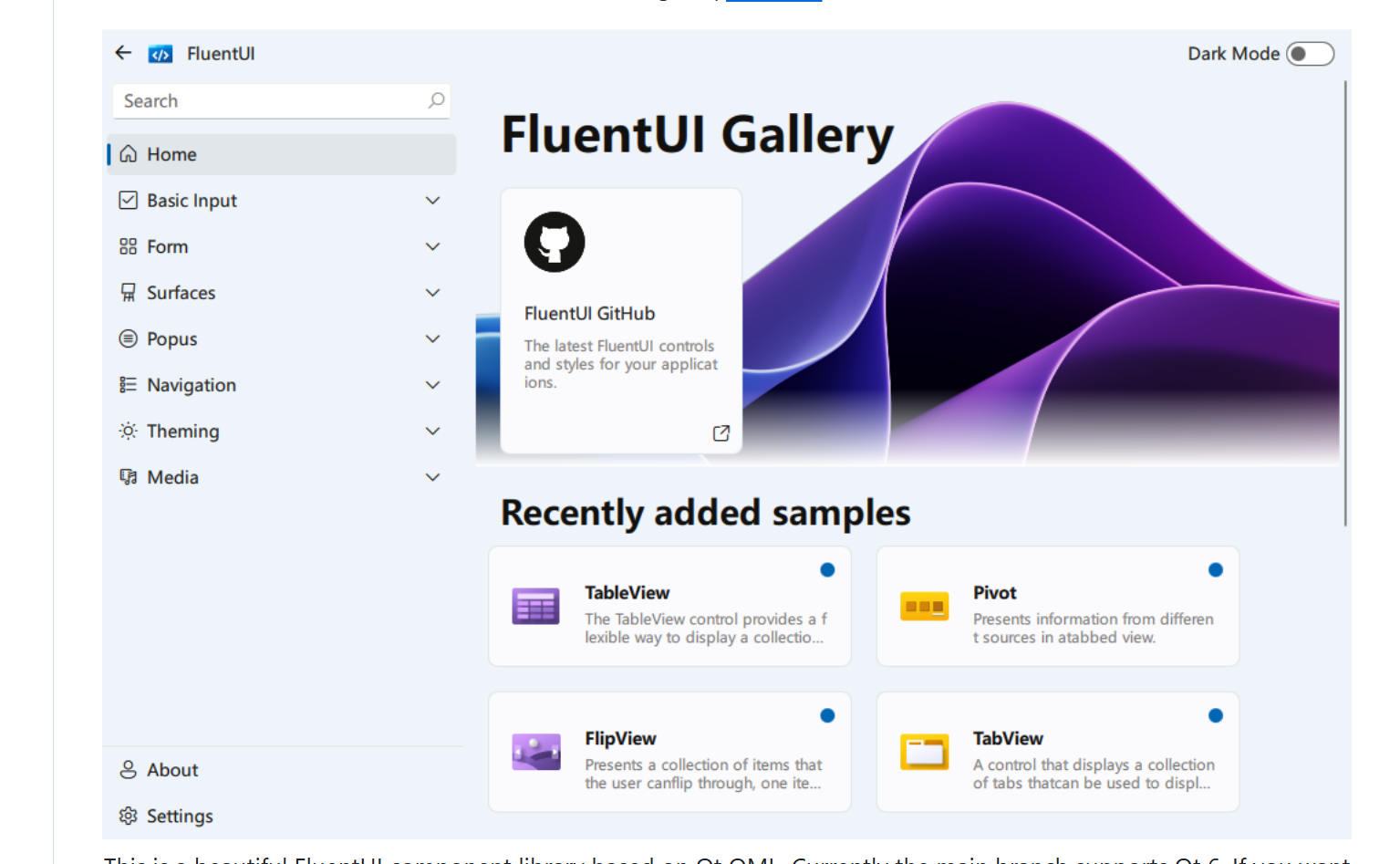Click the FluentUI window title text
The image size is (1400, 864).
tap(221, 54)
